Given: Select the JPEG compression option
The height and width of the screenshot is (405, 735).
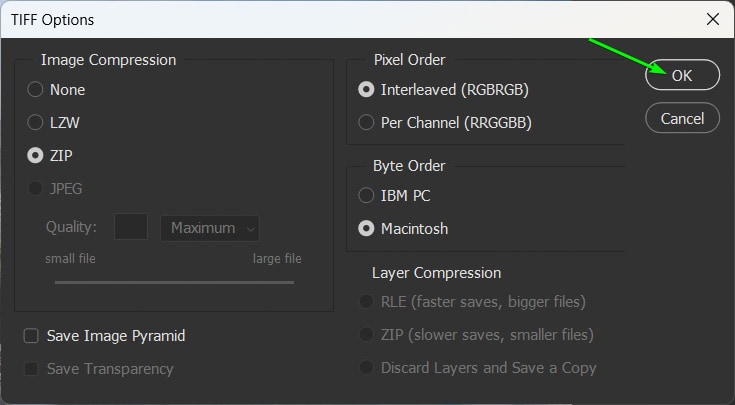Looking at the screenshot, I should [36, 188].
